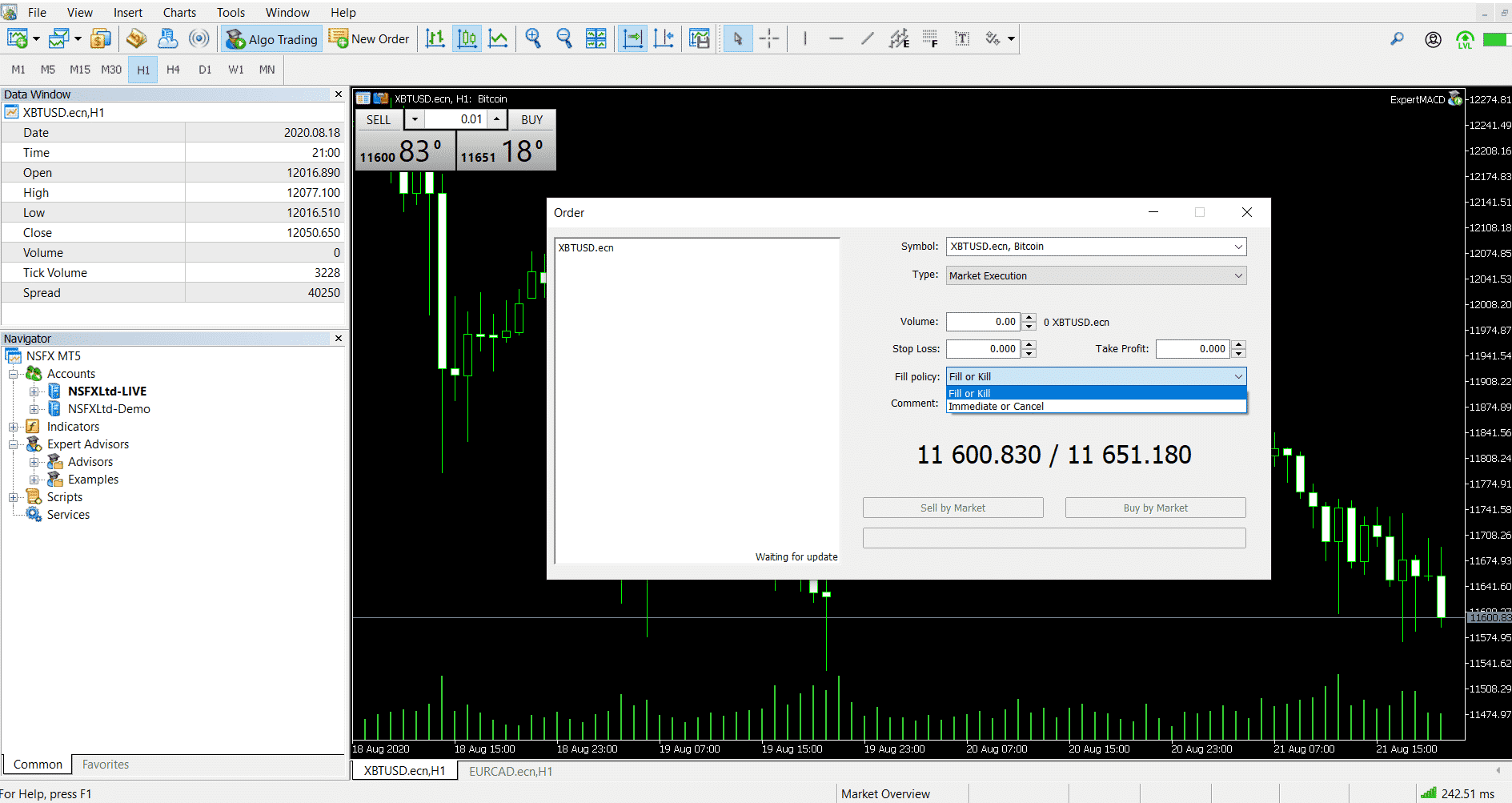Launch the MetaEditor IDE icon
Image resolution: width=1512 pixels, height=803 pixels.
[x=136, y=38]
